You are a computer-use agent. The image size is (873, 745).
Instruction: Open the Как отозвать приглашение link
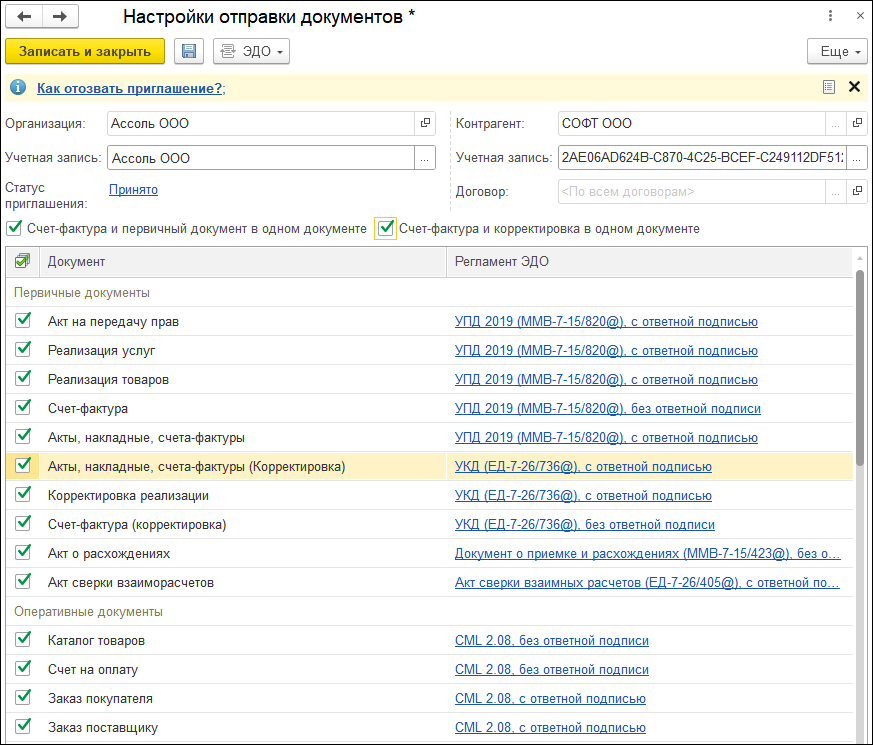(129, 88)
